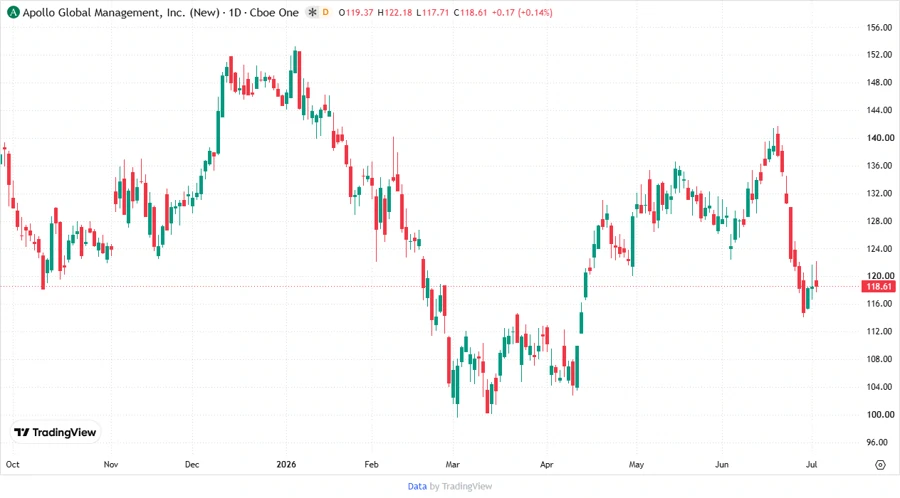Click the Mar label on time axis
This screenshot has height=498, width=900.
click(x=452, y=464)
